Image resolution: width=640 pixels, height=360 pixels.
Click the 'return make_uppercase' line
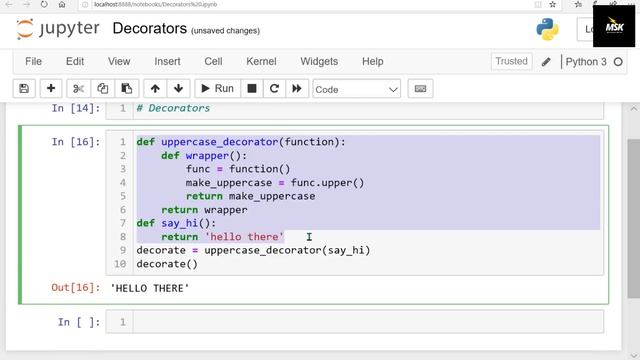tap(251, 196)
